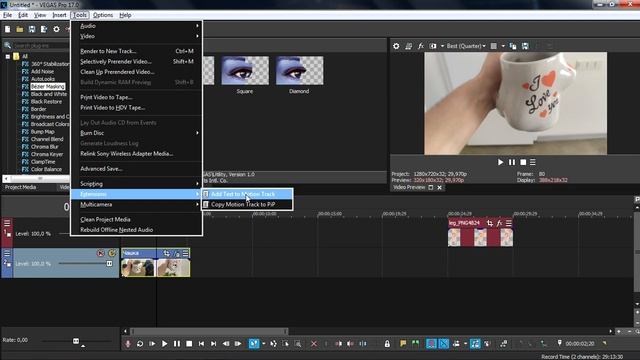640x360 pixels.
Task: Select the Square preset thumbnail
Action: click(245, 70)
